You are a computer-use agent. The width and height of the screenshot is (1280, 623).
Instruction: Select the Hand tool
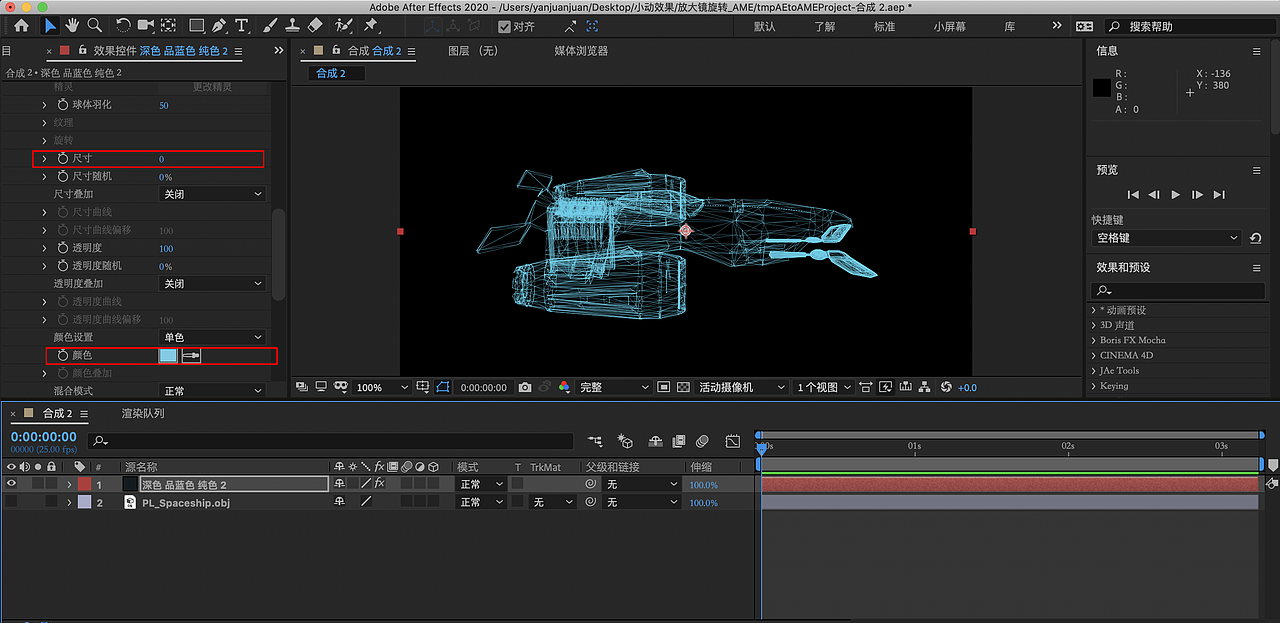pyautogui.click(x=73, y=26)
